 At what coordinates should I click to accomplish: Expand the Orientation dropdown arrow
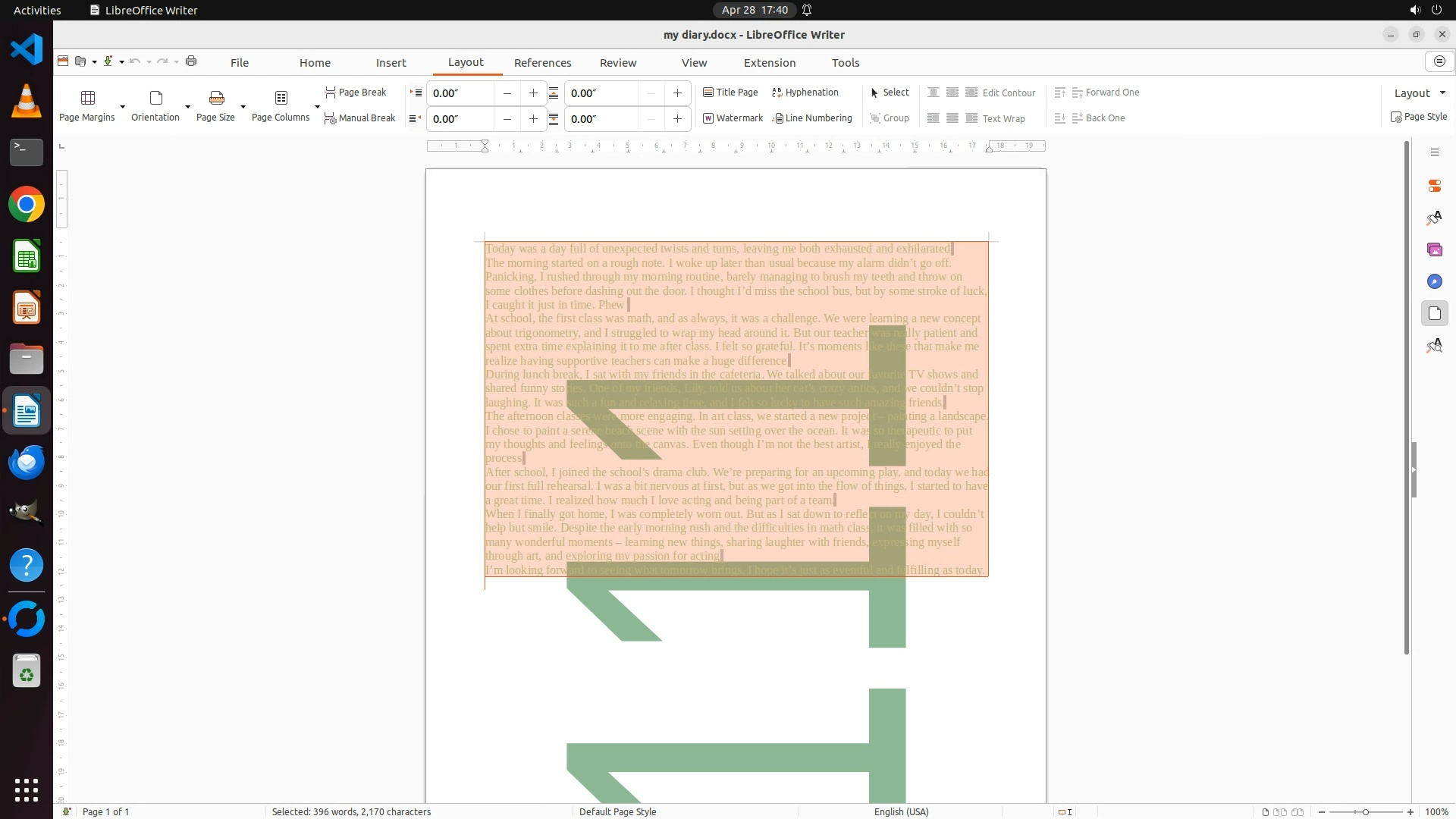point(187,106)
